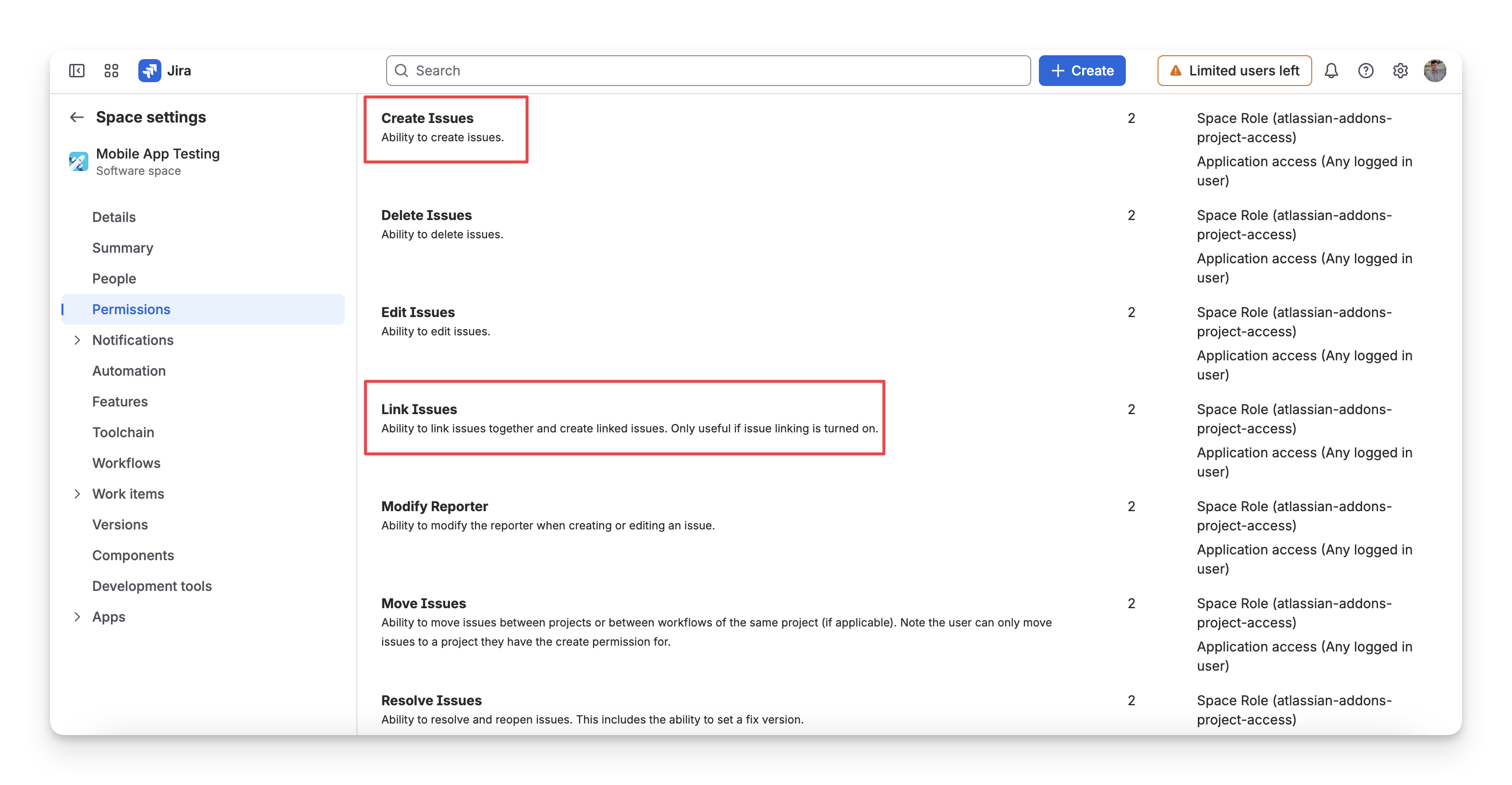Screen dimensions: 1512x785
Task: Expand the Work items section
Action: tap(77, 494)
